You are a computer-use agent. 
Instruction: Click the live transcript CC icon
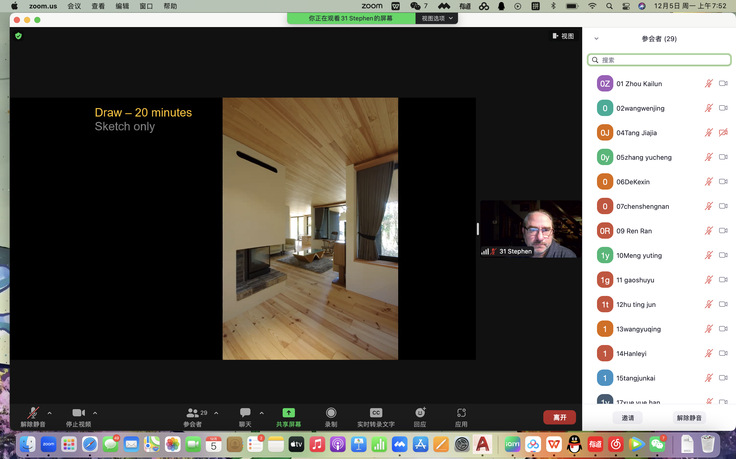click(x=376, y=413)
